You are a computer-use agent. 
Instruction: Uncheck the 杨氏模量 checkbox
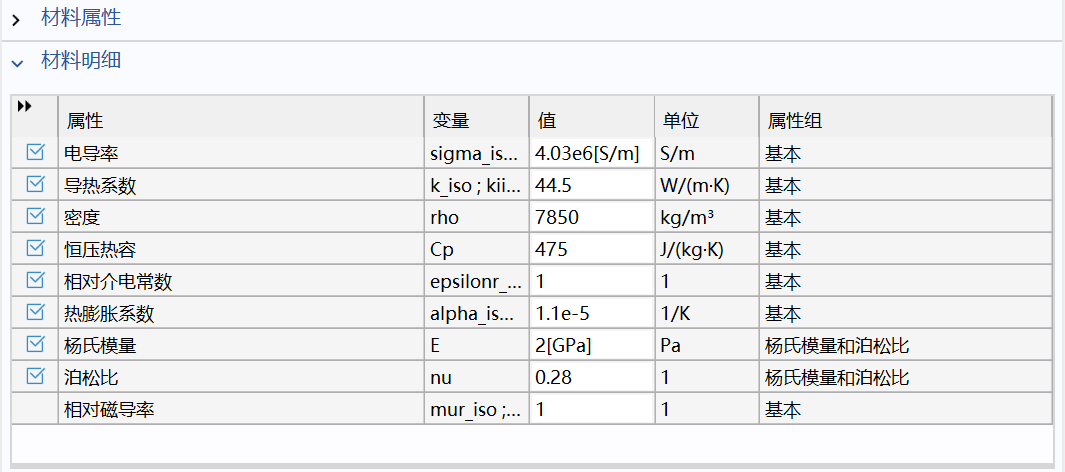click(35, 344)
